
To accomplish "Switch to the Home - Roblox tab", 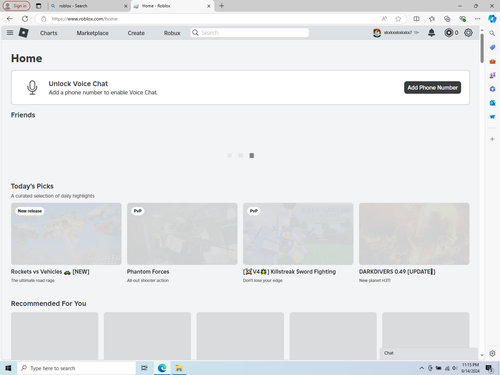I will coord(173,6).
